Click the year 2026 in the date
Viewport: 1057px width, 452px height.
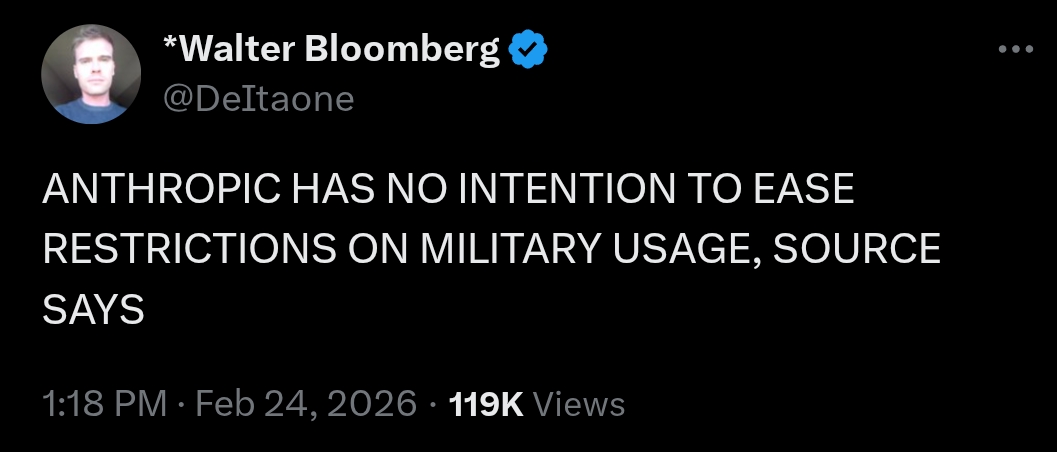(x=372, y=403)
